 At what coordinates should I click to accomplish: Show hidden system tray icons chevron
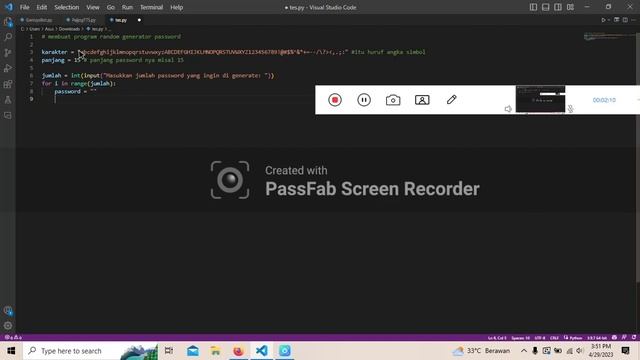coord(524,351)
